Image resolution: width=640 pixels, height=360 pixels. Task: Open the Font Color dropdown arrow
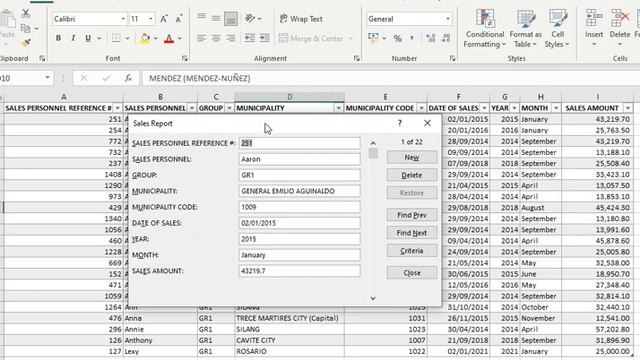point(180,39)
